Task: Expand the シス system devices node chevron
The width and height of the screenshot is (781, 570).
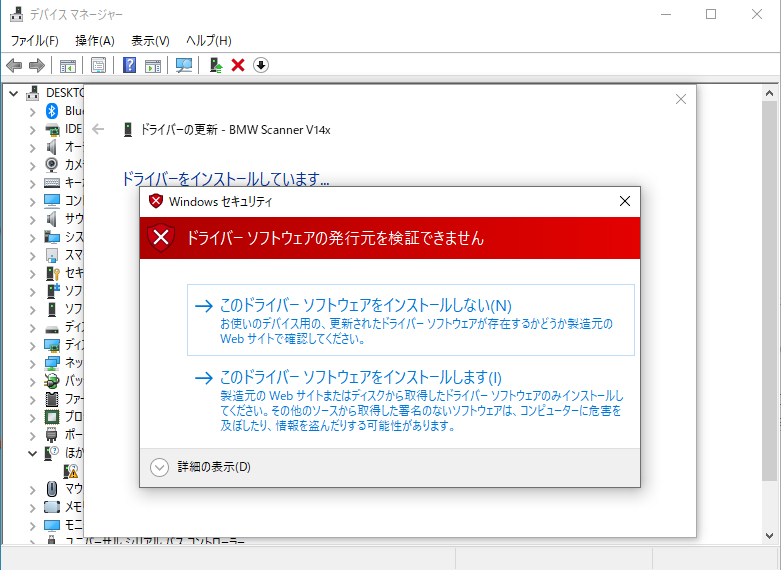Action: (x=32, y=238)
